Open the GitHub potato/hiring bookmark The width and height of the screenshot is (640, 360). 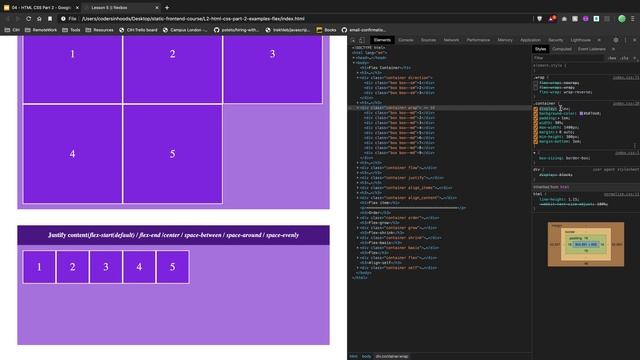(236, 30)
